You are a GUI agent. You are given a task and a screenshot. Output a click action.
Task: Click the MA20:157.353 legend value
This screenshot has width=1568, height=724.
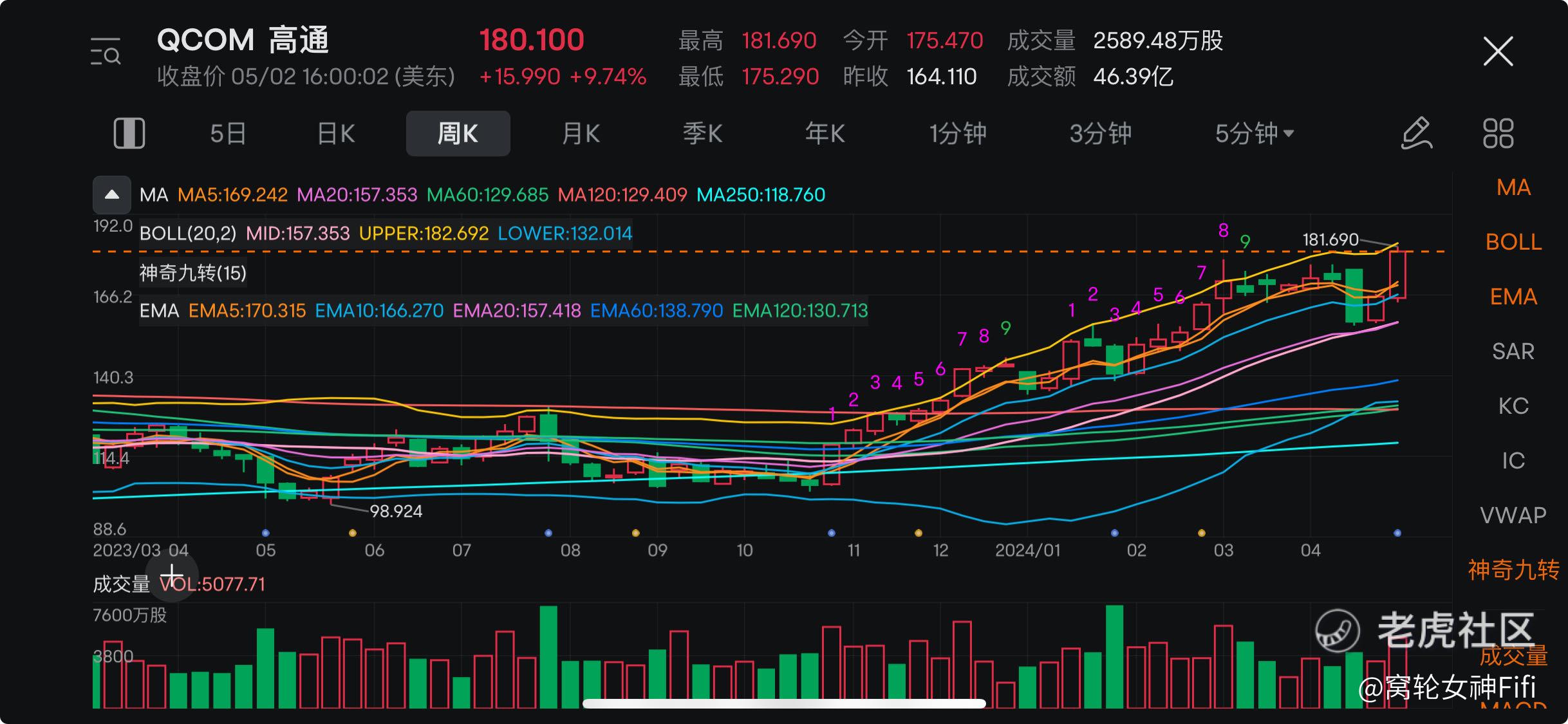coord(357,194)
